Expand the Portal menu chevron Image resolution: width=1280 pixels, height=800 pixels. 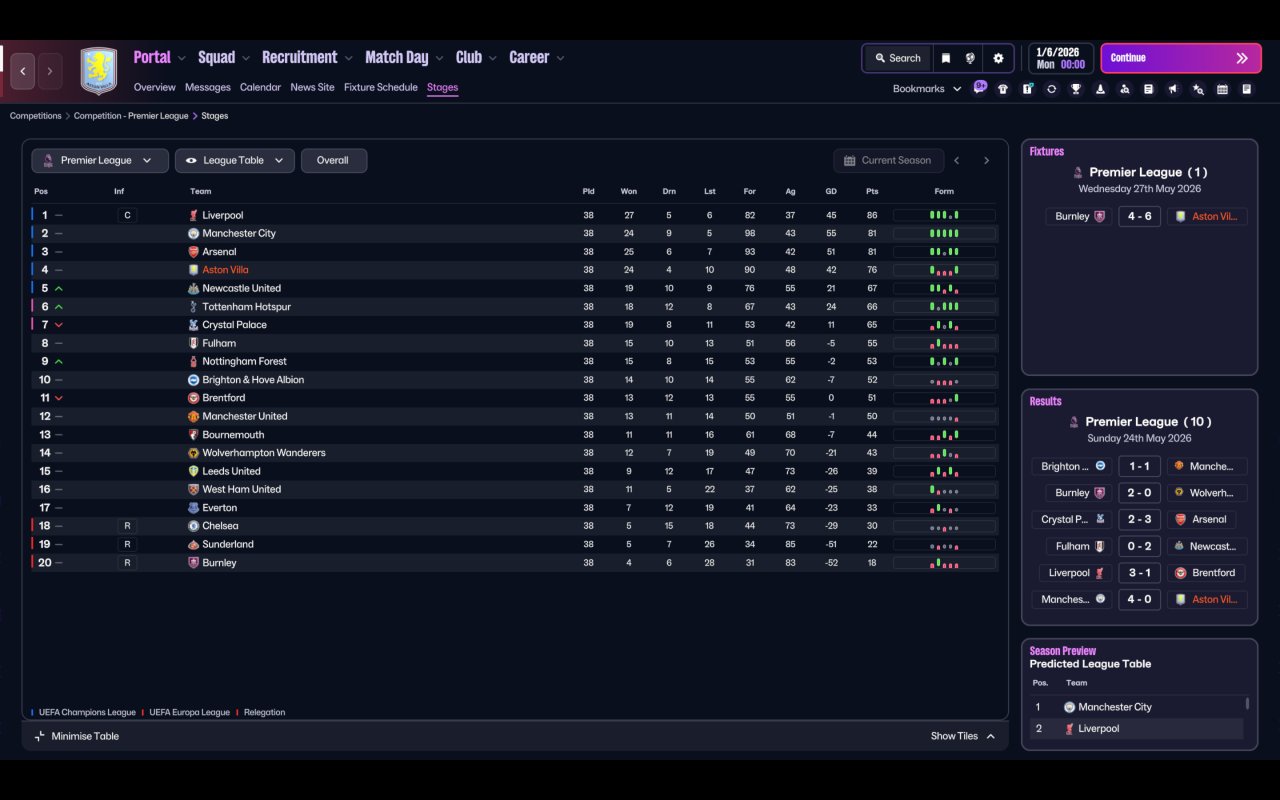click(x=181, y=58)
